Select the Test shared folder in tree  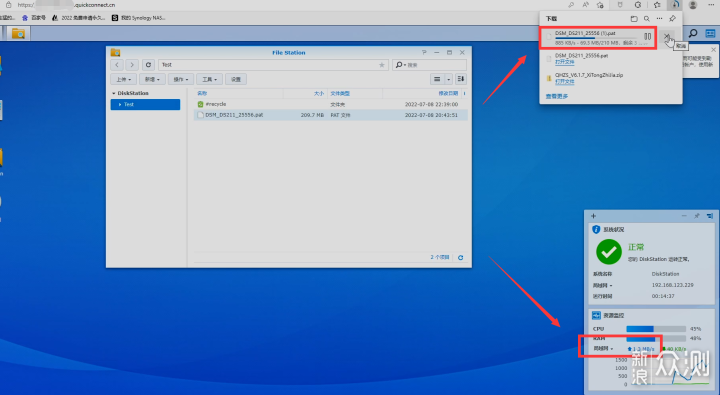pos(145,104)
